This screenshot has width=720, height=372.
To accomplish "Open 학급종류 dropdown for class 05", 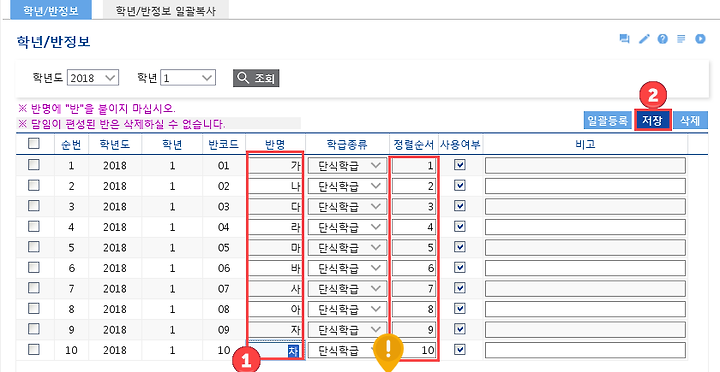I will [347, 248].
